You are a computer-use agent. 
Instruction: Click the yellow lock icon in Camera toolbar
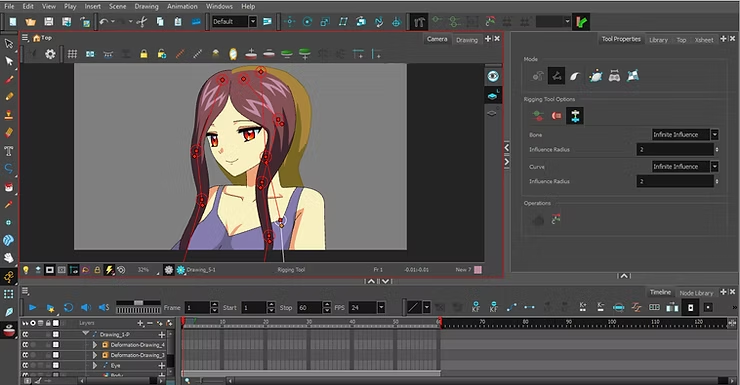click(x=144, y=54)
